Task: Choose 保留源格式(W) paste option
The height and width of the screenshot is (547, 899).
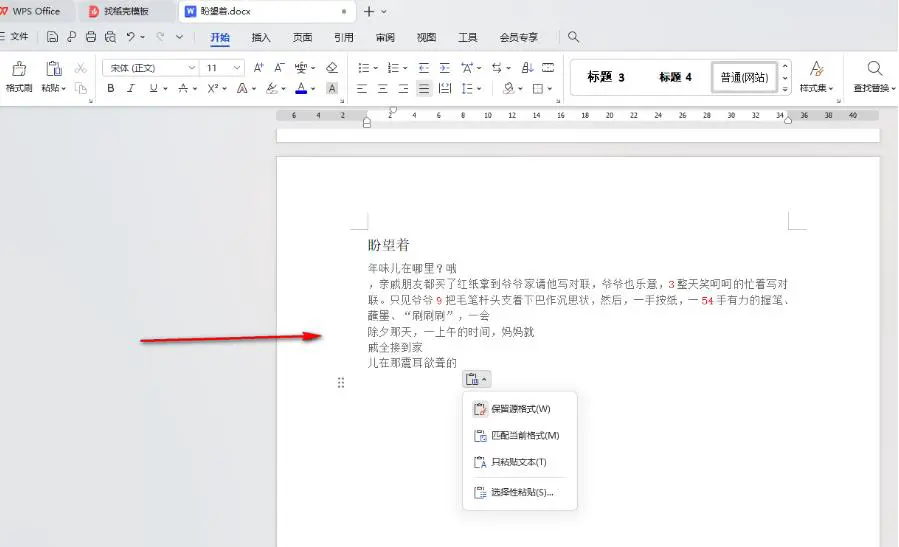Action: [x=519, y=409]
